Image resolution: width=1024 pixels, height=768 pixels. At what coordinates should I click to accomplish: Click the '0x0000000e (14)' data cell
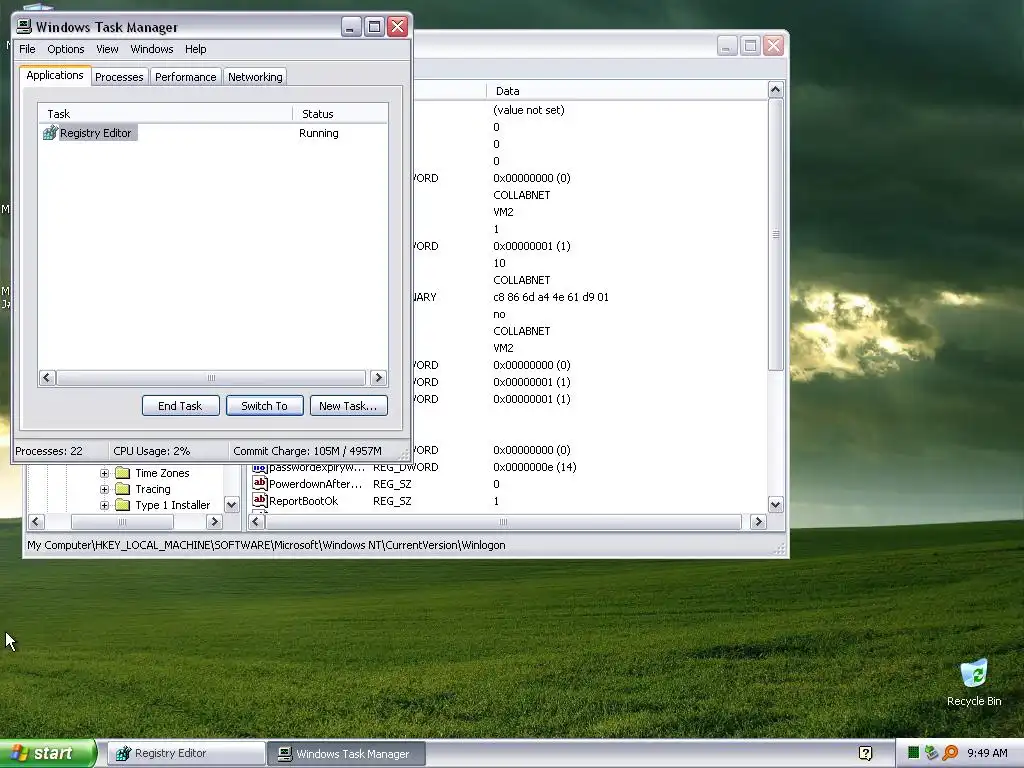[535, 467]
